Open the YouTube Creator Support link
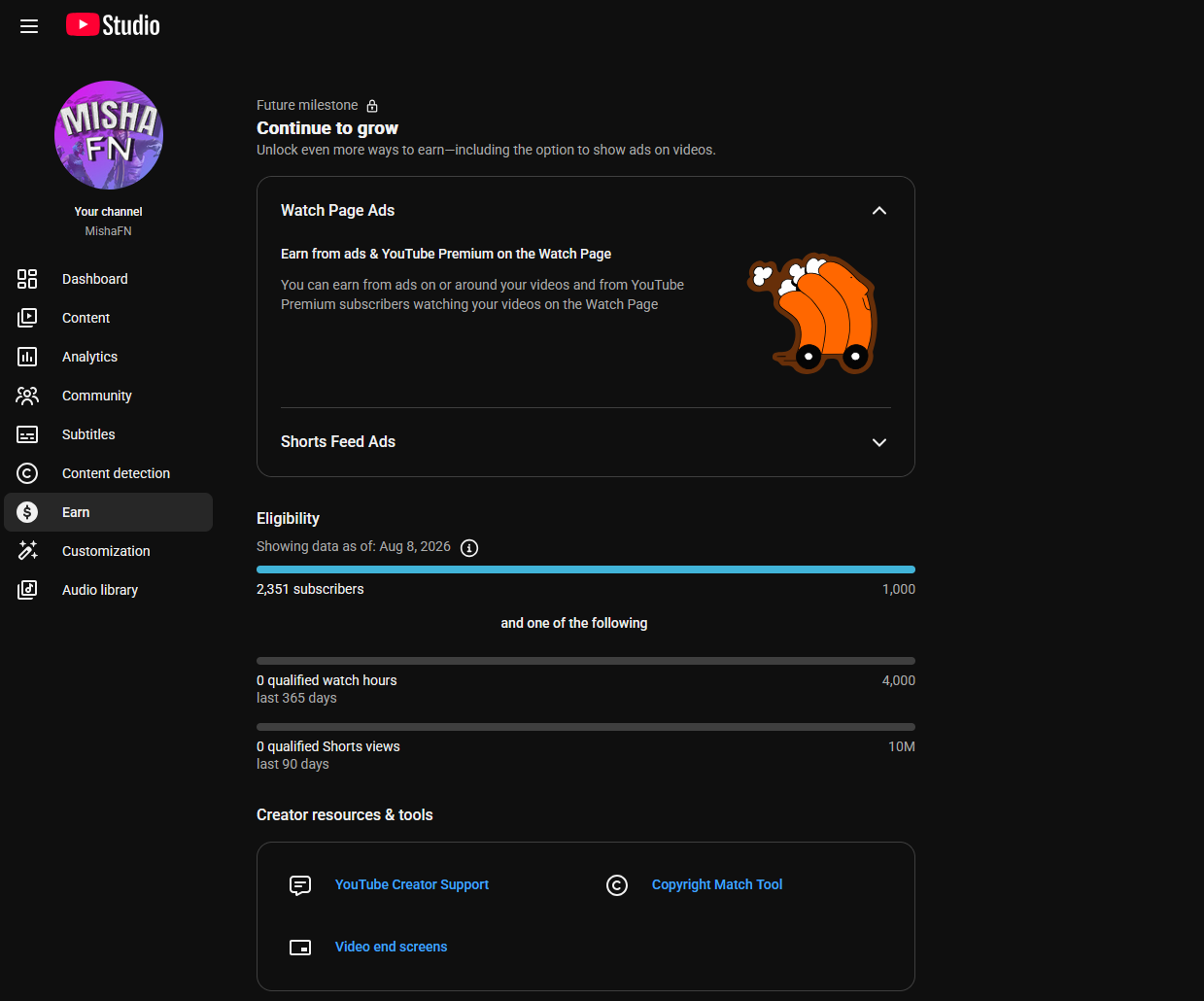 412,884
